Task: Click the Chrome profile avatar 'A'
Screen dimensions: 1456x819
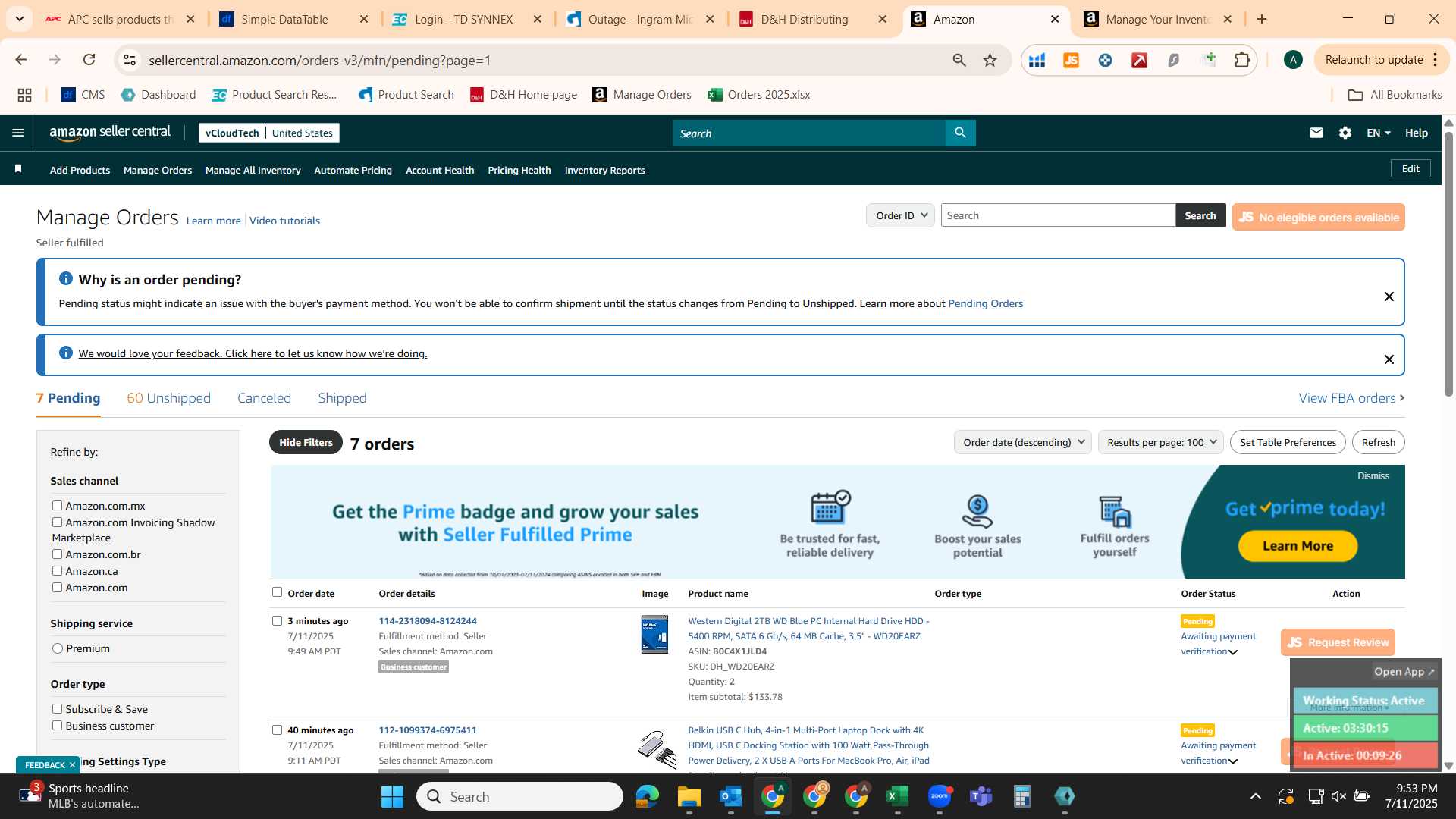Action: point(1294,60)
